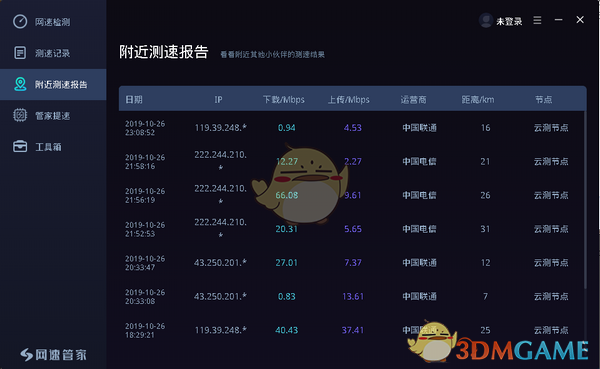Click upload value 5.65
Viewport: 600px width, 369px height.
353,229
